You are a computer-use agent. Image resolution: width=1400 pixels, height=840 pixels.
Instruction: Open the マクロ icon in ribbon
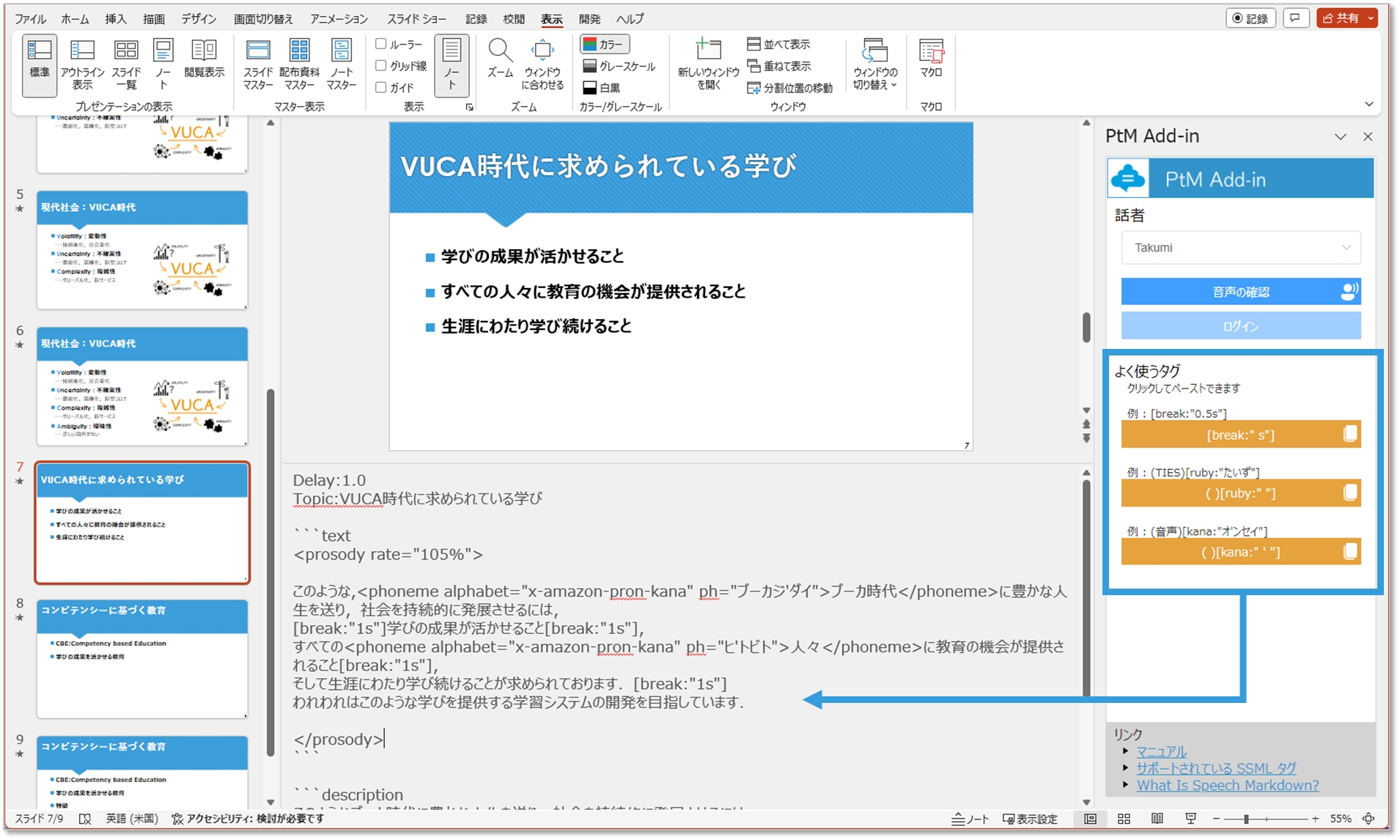point(931,59)
